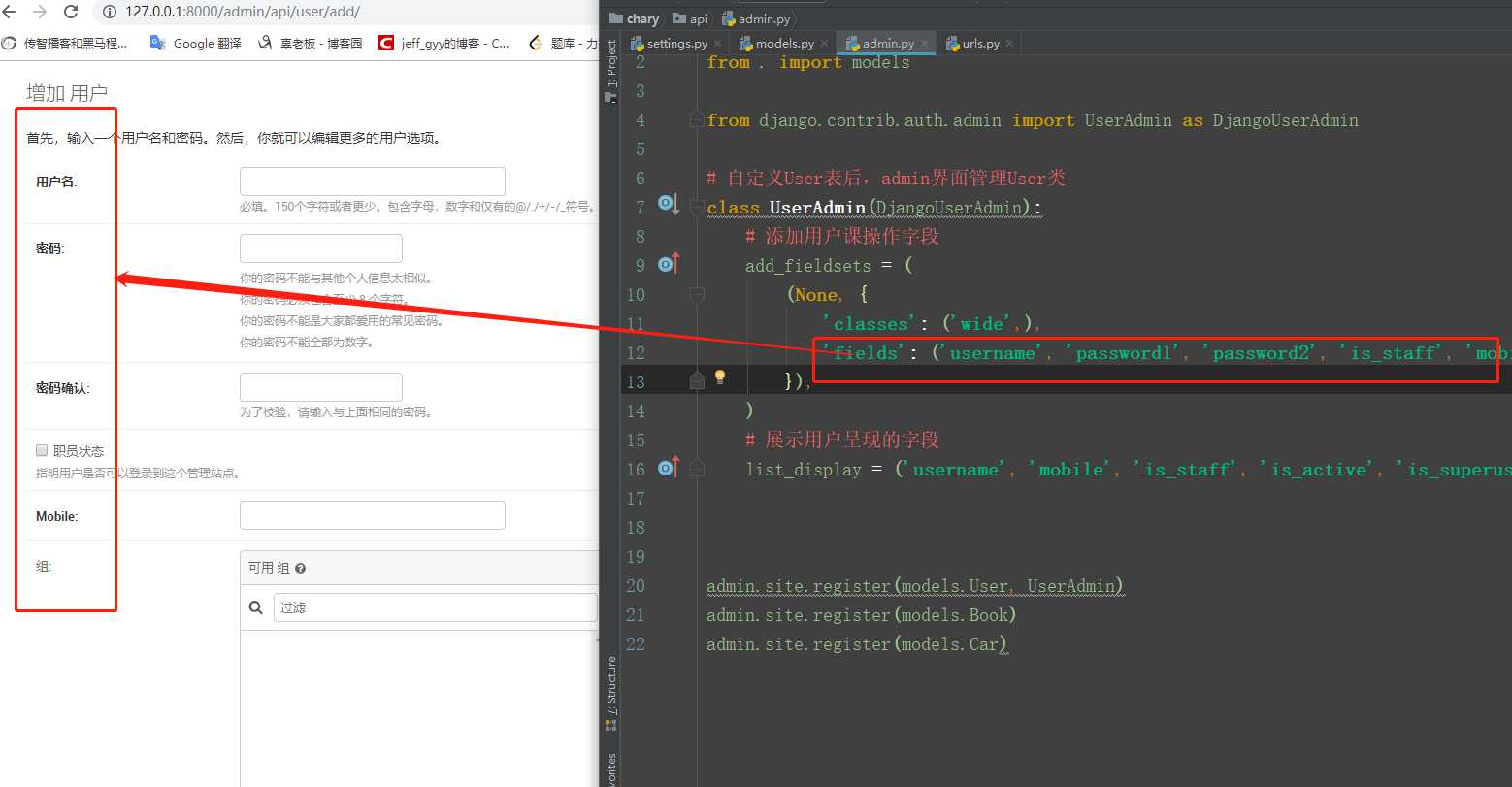
Task: Click the admin.site.register(models.User, UserAdmin) line
Action: pyautogui.click(x=915, y=586)
